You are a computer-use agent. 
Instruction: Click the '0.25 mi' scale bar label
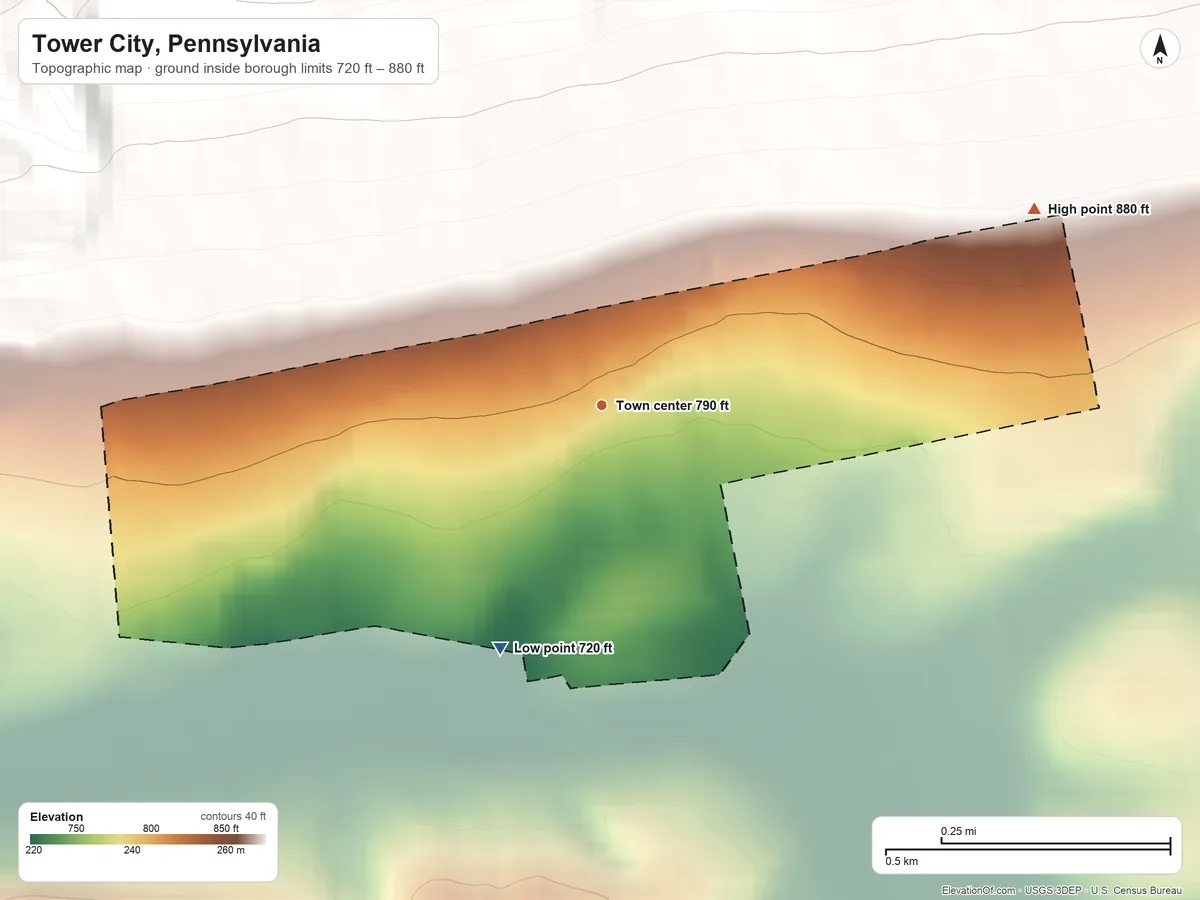[959, 831]
